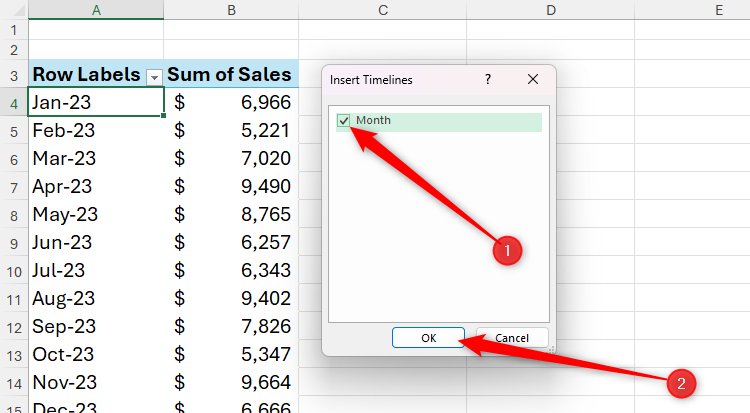Screen dimensions: 750x413
Task: Select the Sum of Sales header cell
Action: click(231, 74)
